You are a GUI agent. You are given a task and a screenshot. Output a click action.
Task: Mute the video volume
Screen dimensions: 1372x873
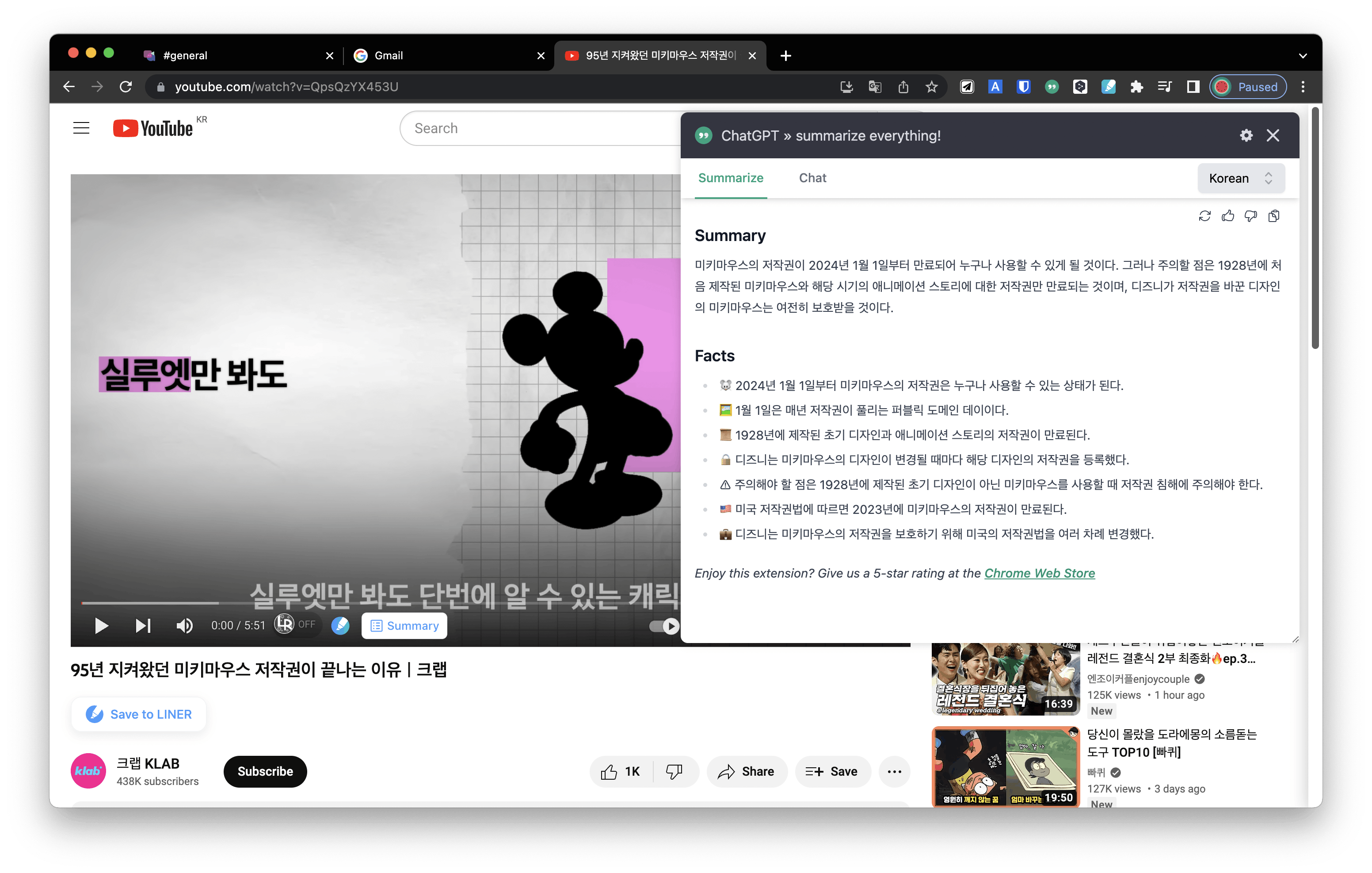click(x=184, y=625)
